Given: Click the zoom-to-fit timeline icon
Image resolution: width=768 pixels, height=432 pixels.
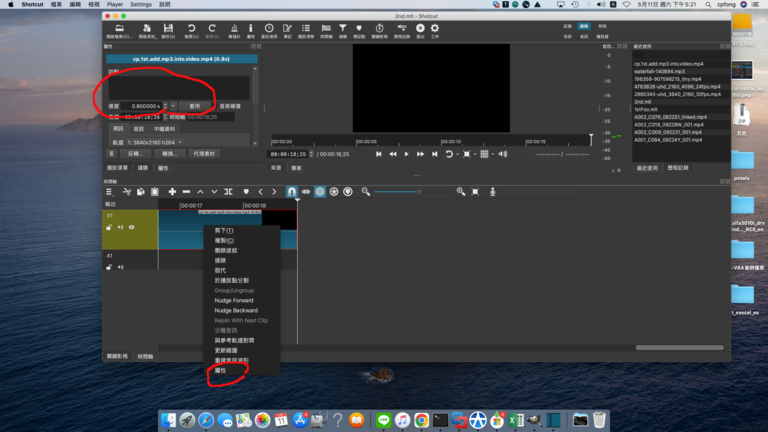Looking at the screenshot, I should point(476,191).
